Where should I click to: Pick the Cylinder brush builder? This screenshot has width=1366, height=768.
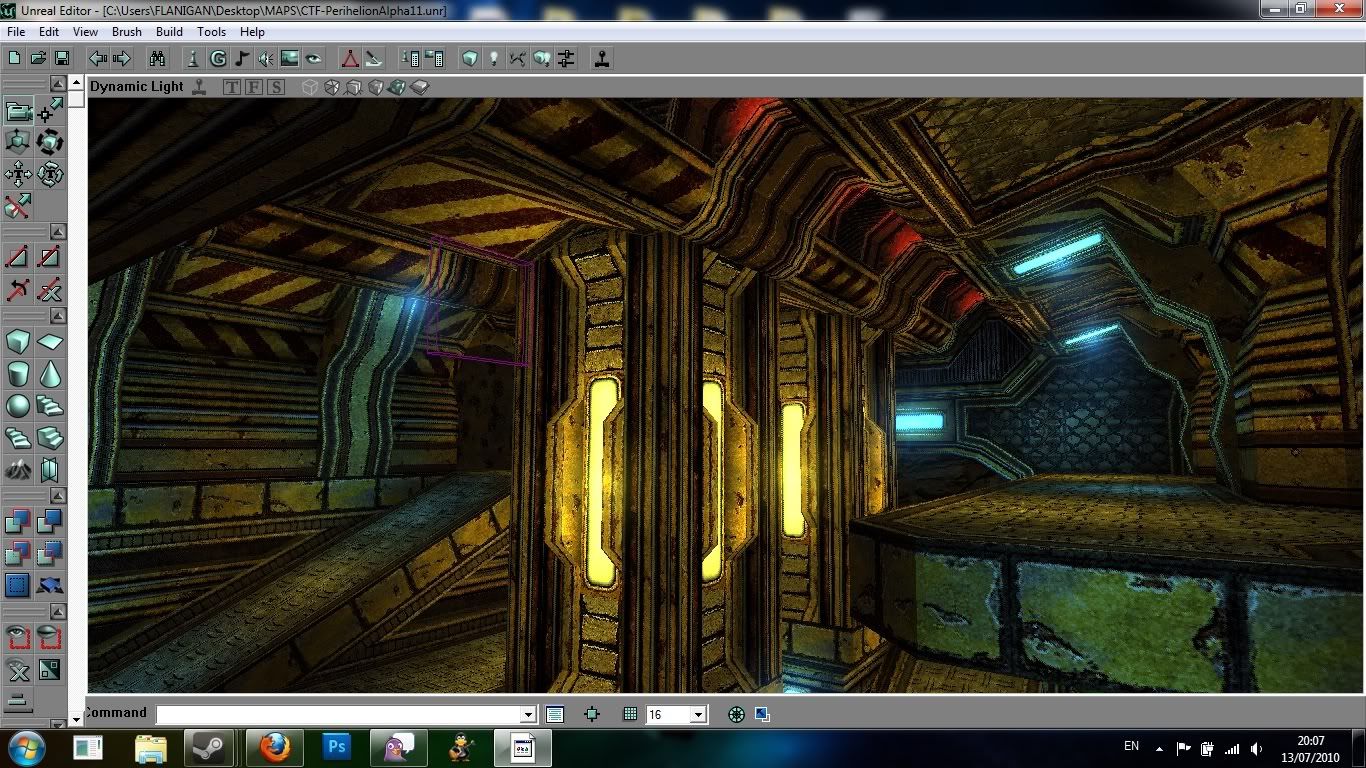[18, 374]
